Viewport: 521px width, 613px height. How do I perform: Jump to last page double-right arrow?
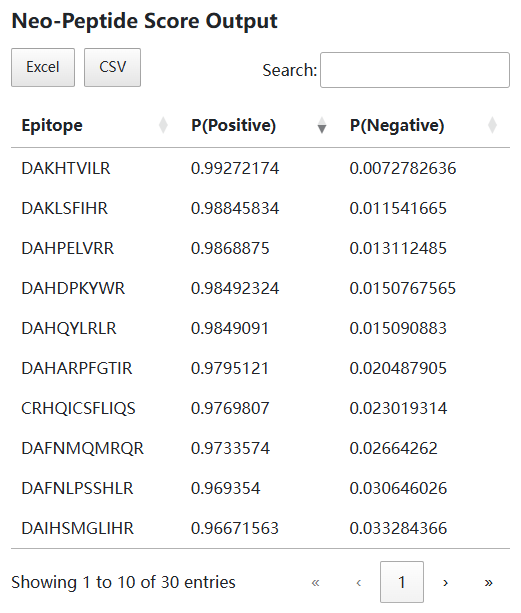488,583
